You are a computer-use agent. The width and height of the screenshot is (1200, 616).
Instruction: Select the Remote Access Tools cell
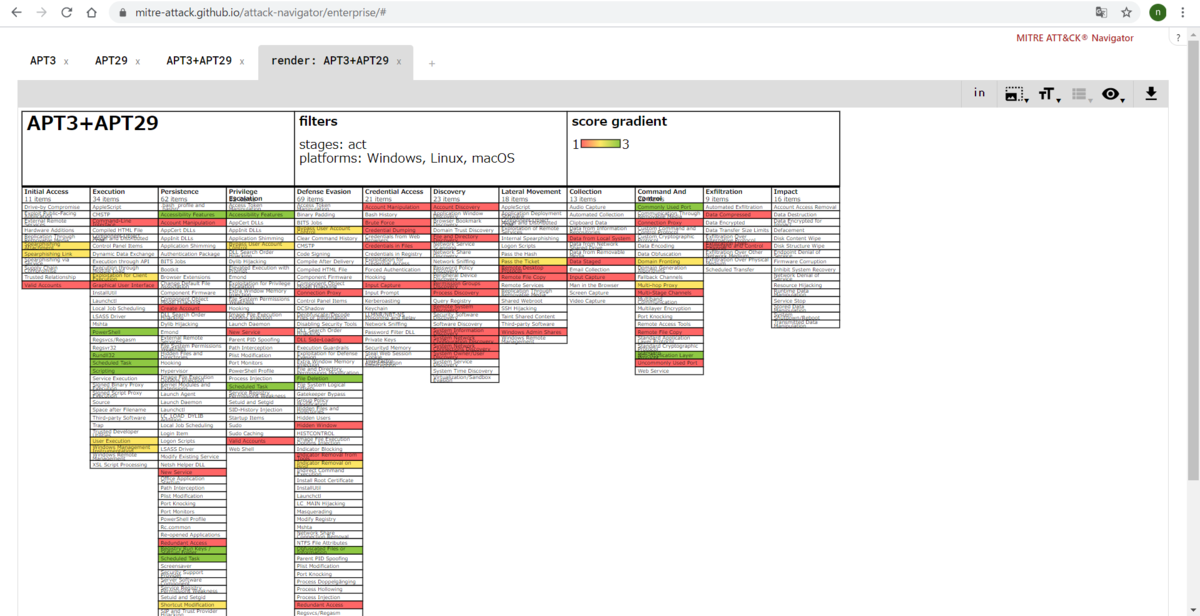669,324
